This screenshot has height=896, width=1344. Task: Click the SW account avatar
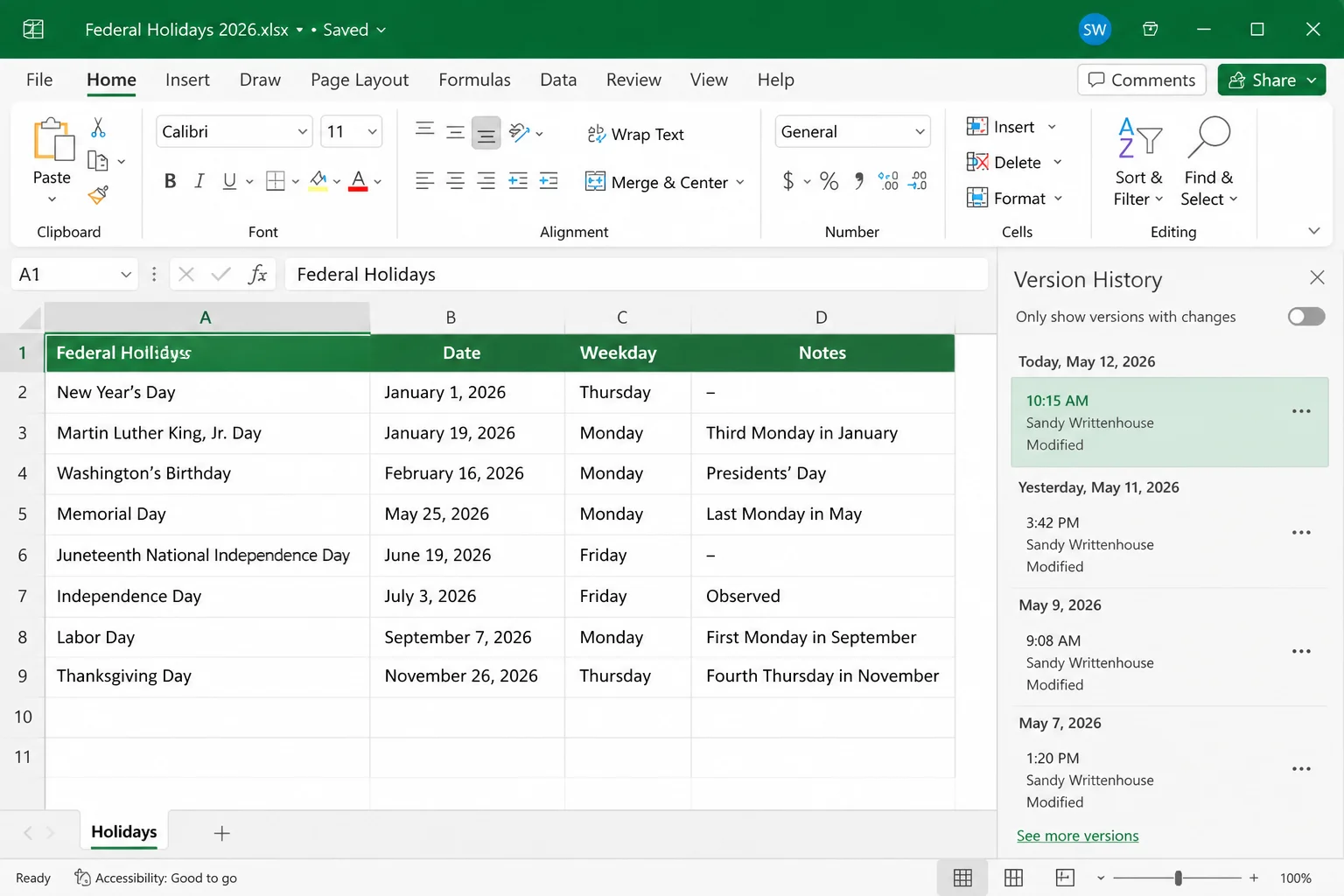coord(1095,30)
